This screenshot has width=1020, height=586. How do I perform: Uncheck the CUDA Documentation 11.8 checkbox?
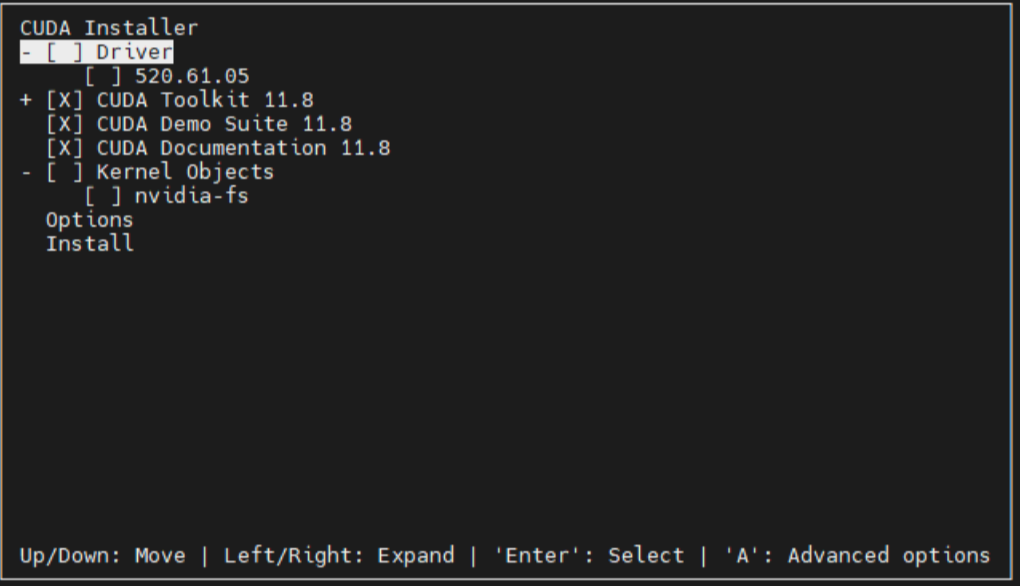point(64,148)
